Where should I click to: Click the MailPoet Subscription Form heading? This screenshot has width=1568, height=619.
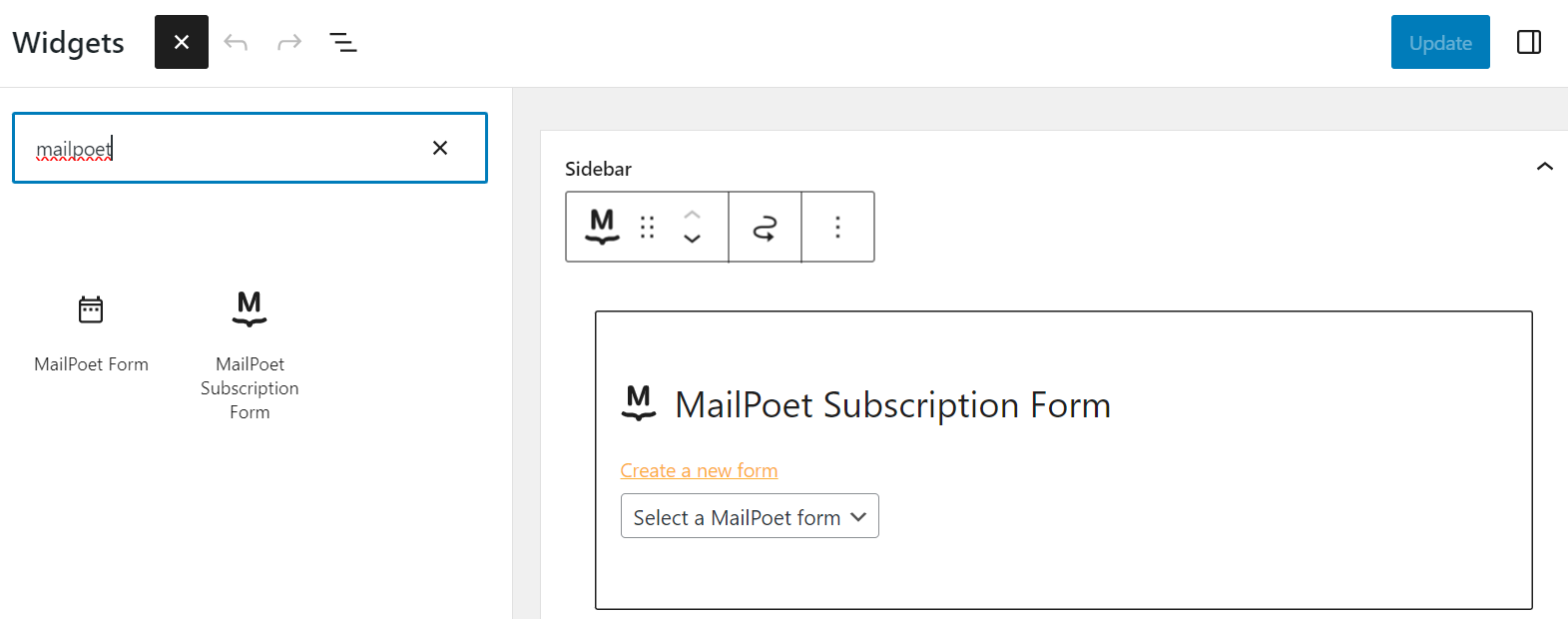tap(892, 404)
